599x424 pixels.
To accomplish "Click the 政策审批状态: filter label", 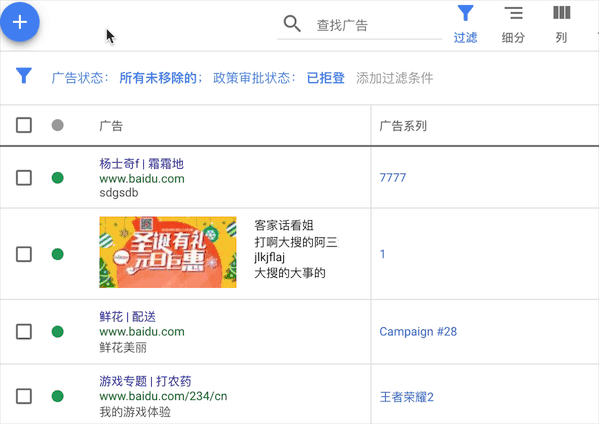I will click(254, 78).
